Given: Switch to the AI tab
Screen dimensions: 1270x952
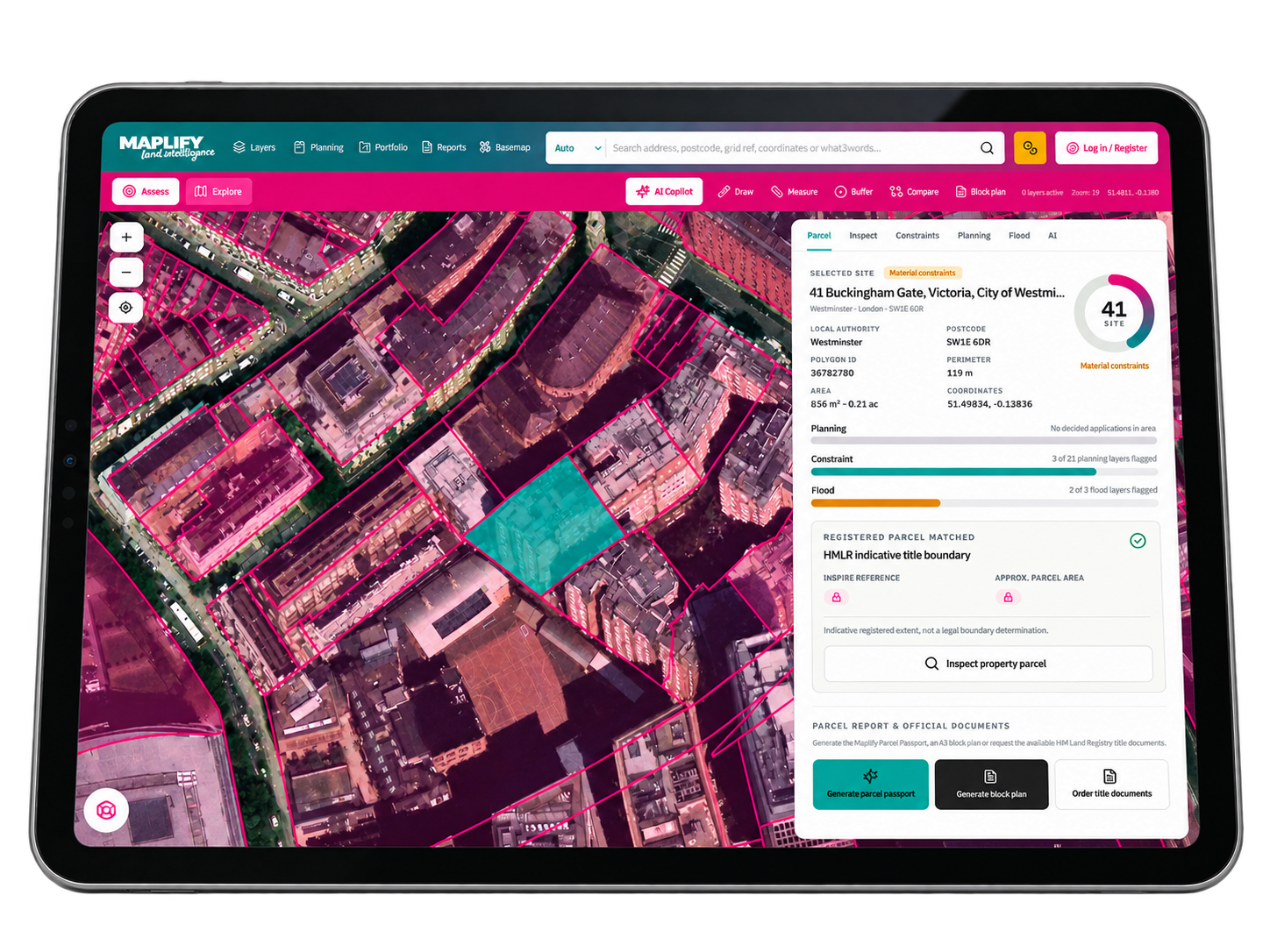Looking at the screenshot, I should [1052, 236].
